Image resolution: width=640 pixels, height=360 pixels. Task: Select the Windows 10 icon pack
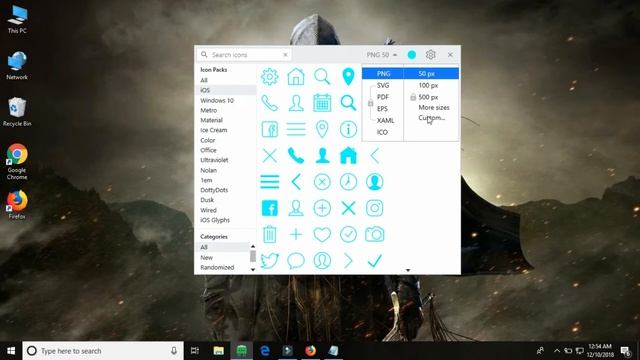(217, 100)
